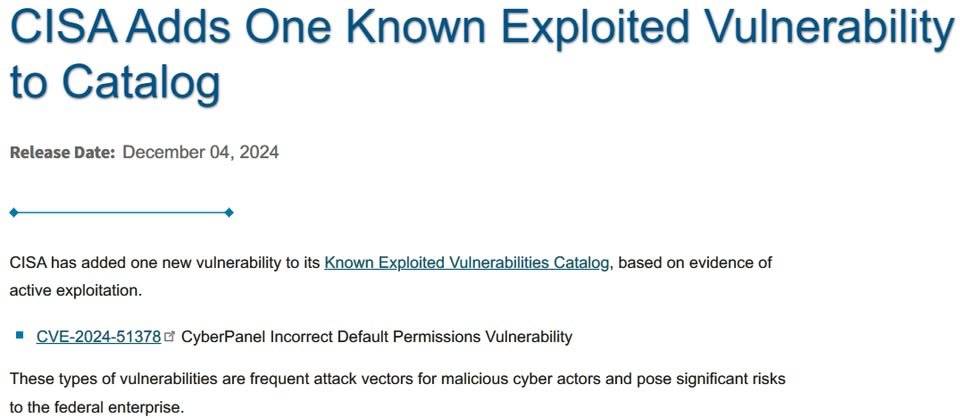
Task: Click the 'pose significant risks' phrase
Action: (711, 379)
